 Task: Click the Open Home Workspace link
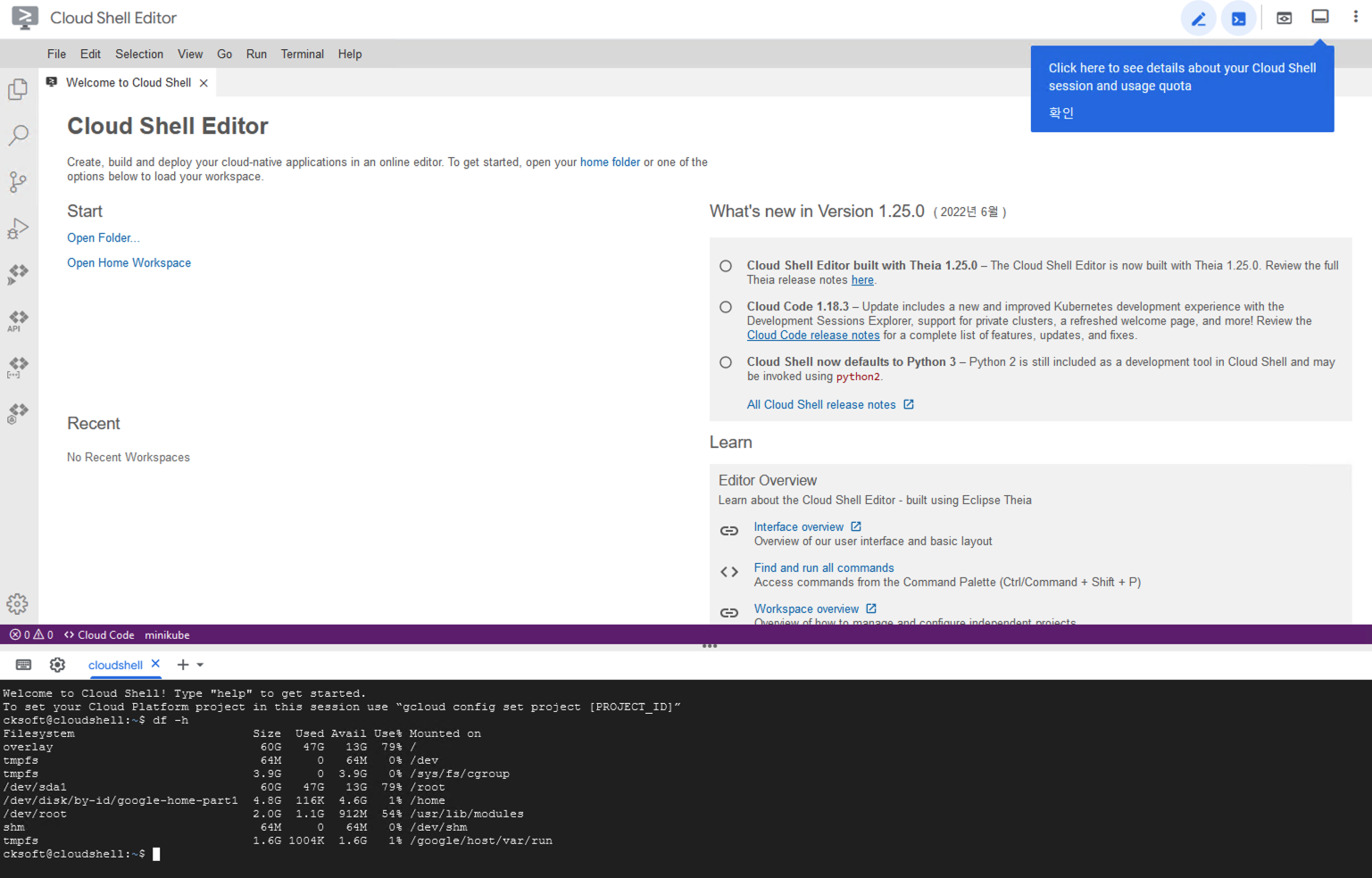(x=129, y=263)
